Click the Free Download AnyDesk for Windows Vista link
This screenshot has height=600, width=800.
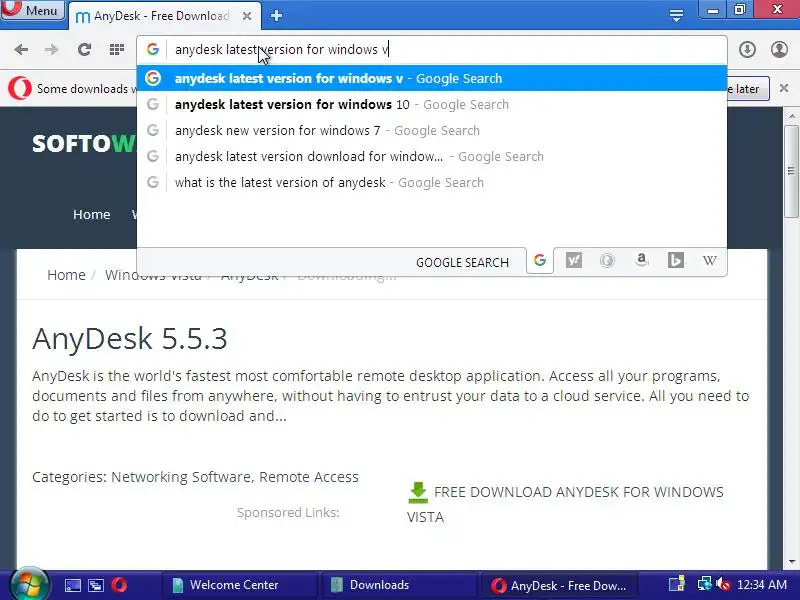(x=565, y=504)
